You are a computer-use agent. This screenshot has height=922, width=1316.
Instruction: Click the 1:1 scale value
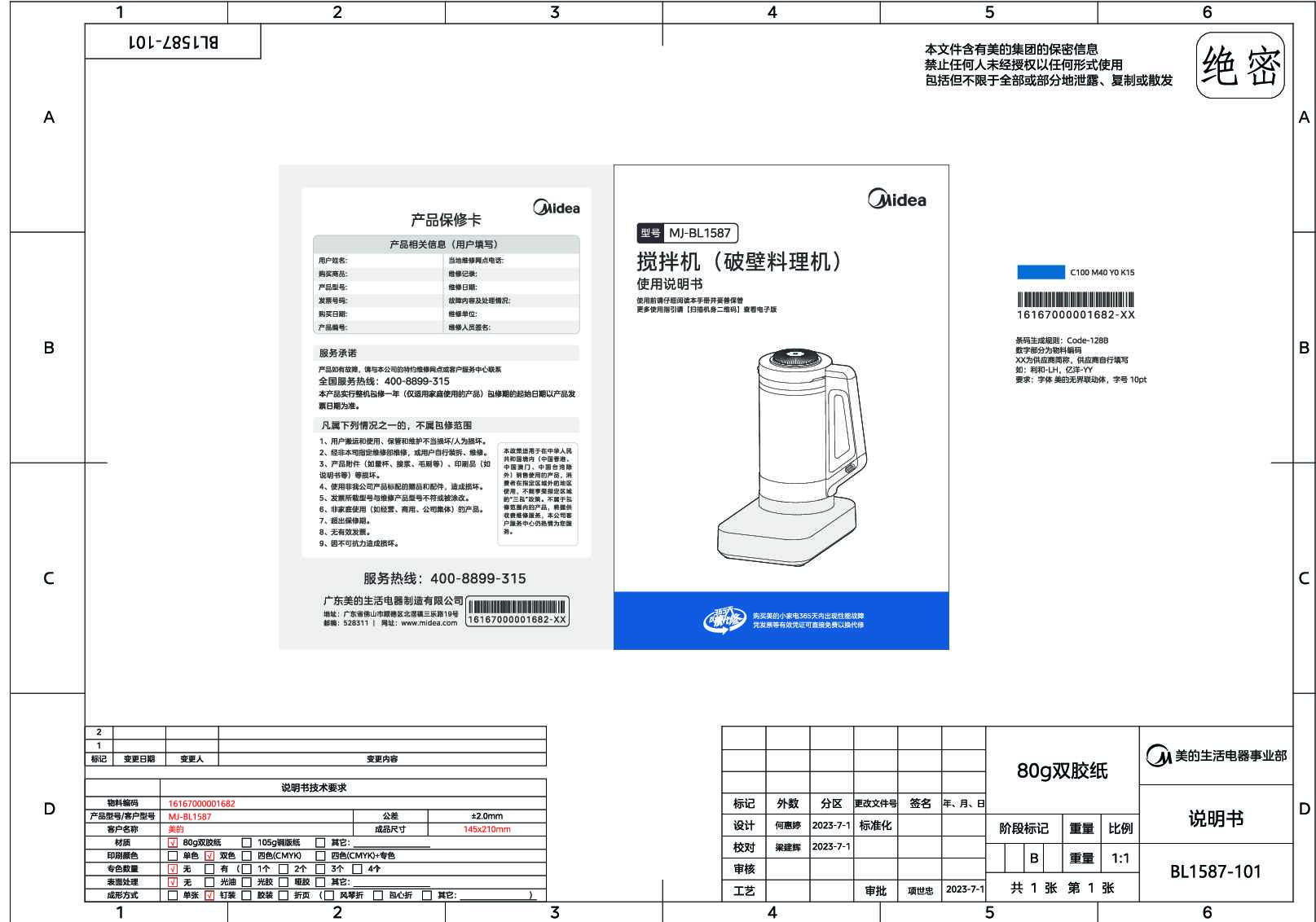(1120, 858)
